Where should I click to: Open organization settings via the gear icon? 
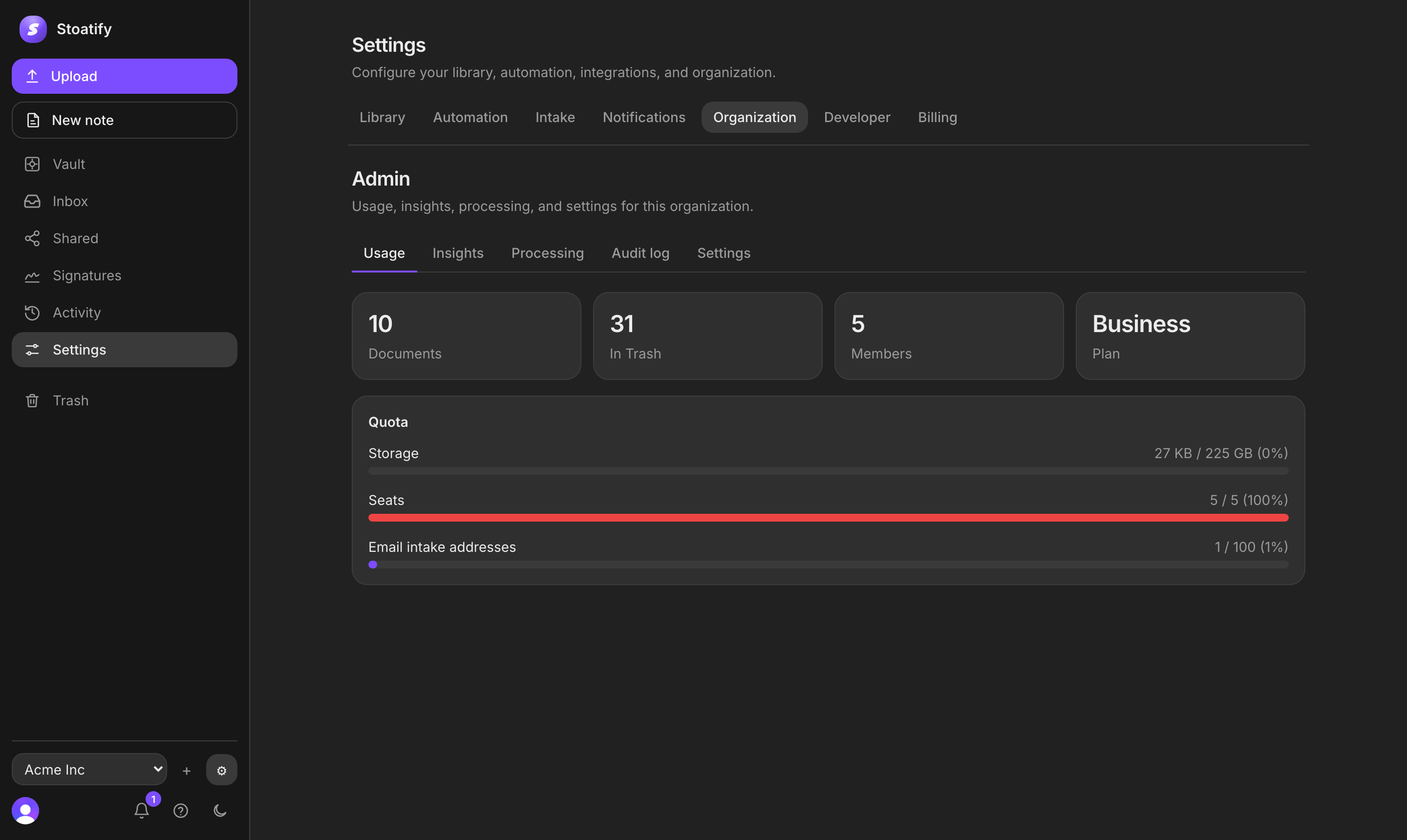coord(221,770)
